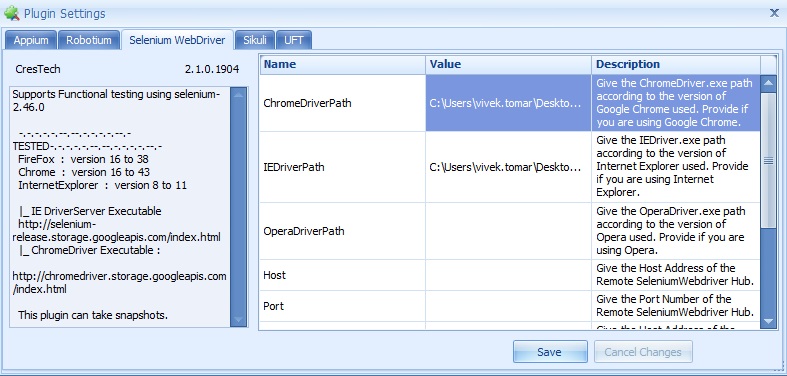This screenshot has height=376, width=787.
Task: Click the ChromeDriver.exe path description cell
Action: coord(676,103)
